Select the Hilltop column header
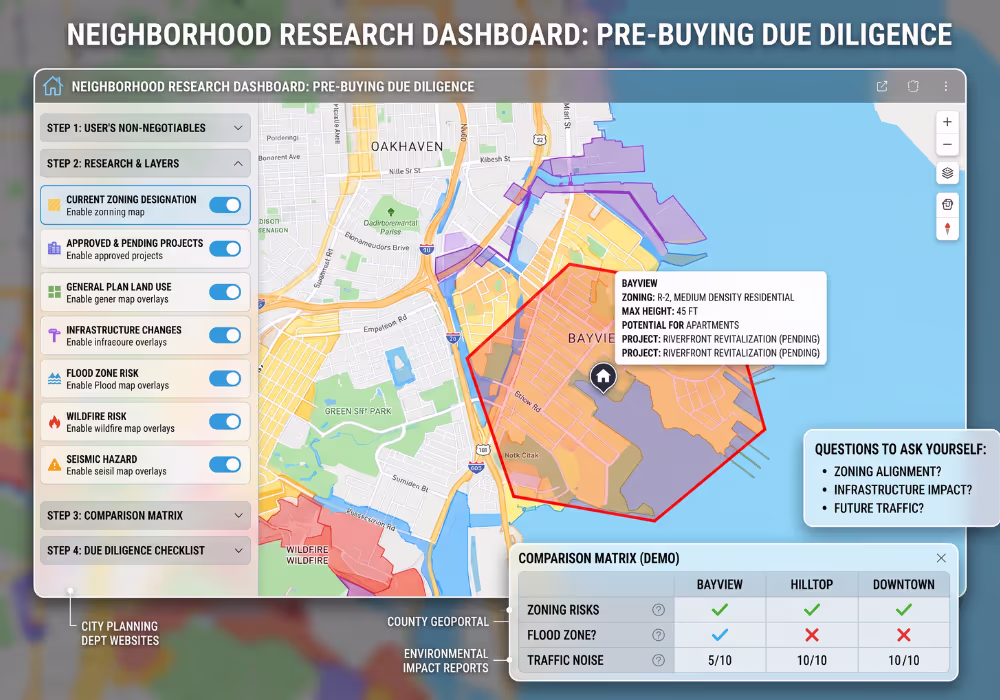Screen dimensions: 1000x700 (812, 585)
